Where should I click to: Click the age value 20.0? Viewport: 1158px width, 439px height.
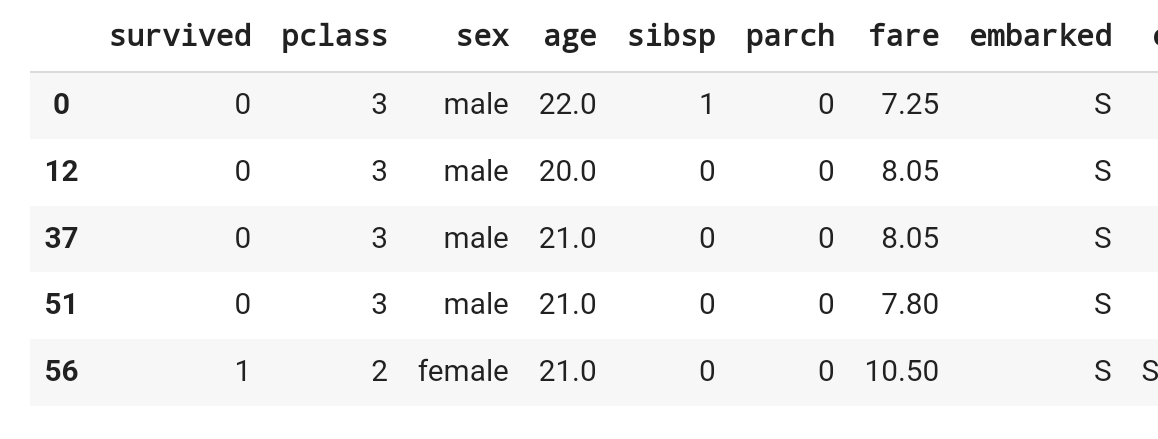[x=567, y=171]
